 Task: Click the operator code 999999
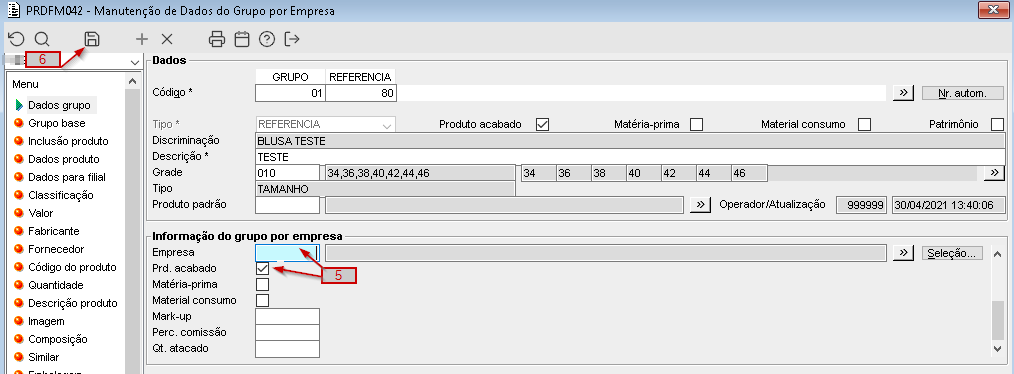[861, 204]
